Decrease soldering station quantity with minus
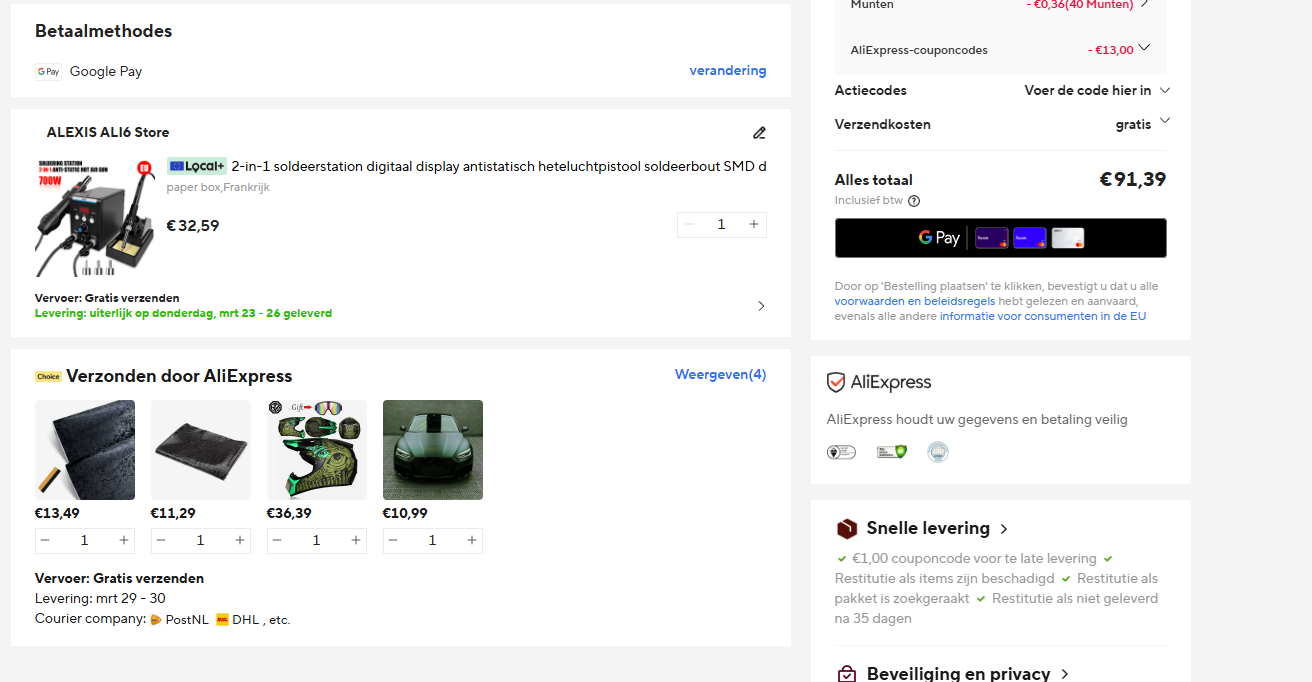The width and height of the screenshot is (1312, 682). click(x=690, y=224)
